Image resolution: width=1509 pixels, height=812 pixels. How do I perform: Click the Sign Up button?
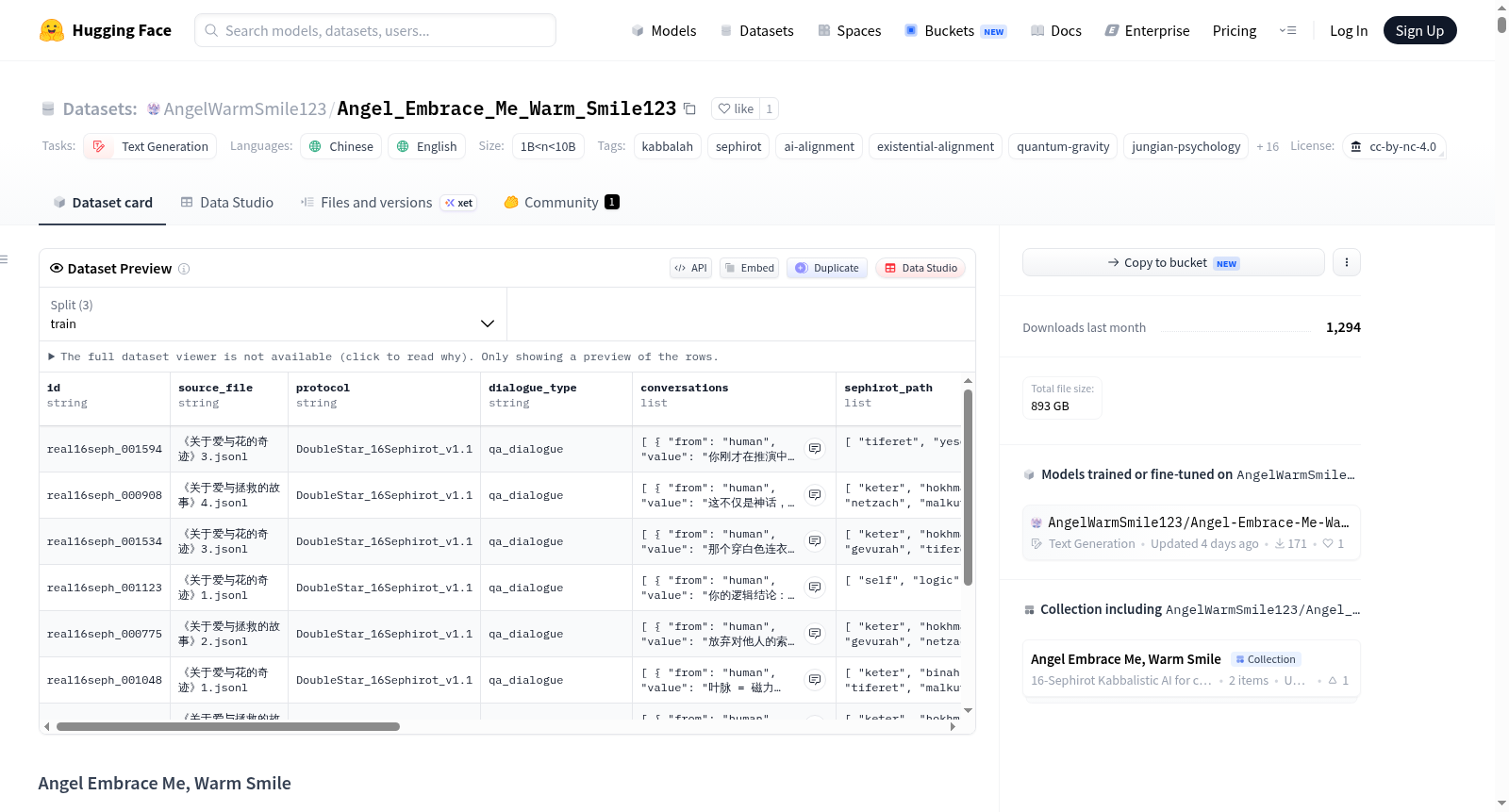1420,31
